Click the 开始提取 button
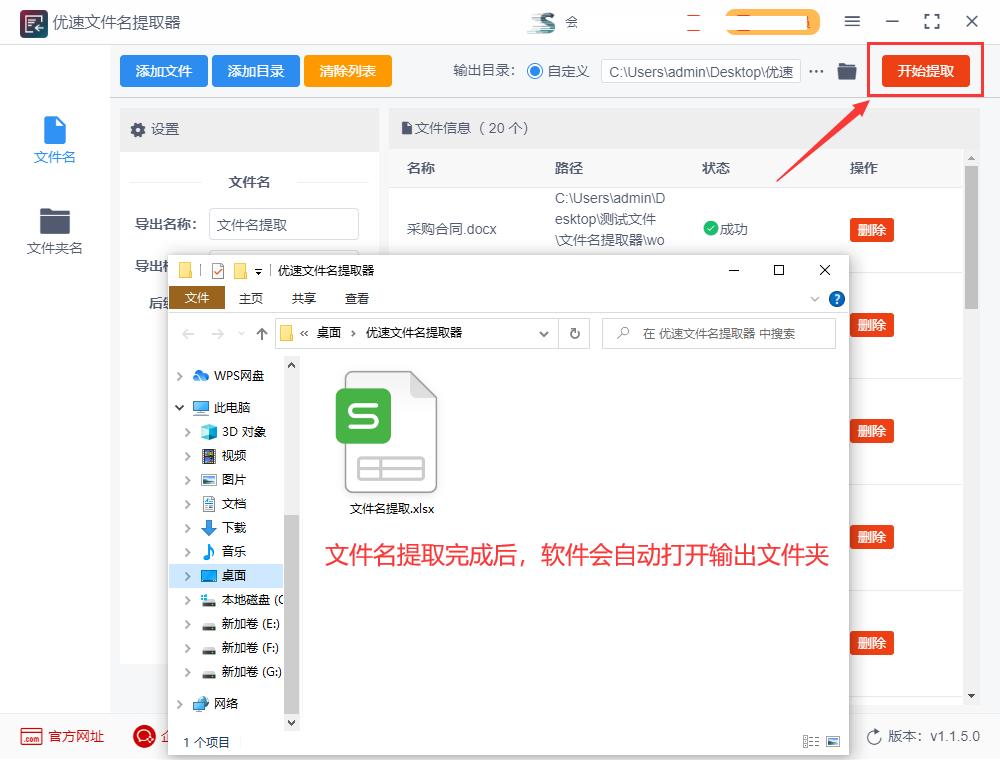The image size is (1000, 760). click(925, 70)
